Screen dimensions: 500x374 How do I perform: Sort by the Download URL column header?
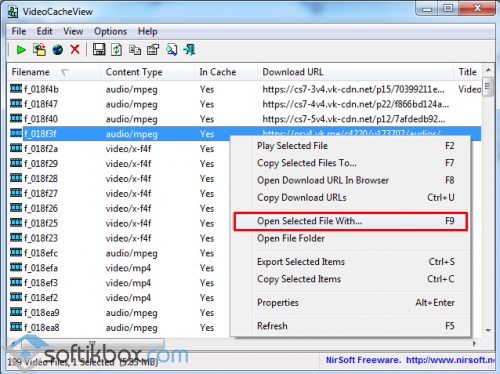point(355,72)
